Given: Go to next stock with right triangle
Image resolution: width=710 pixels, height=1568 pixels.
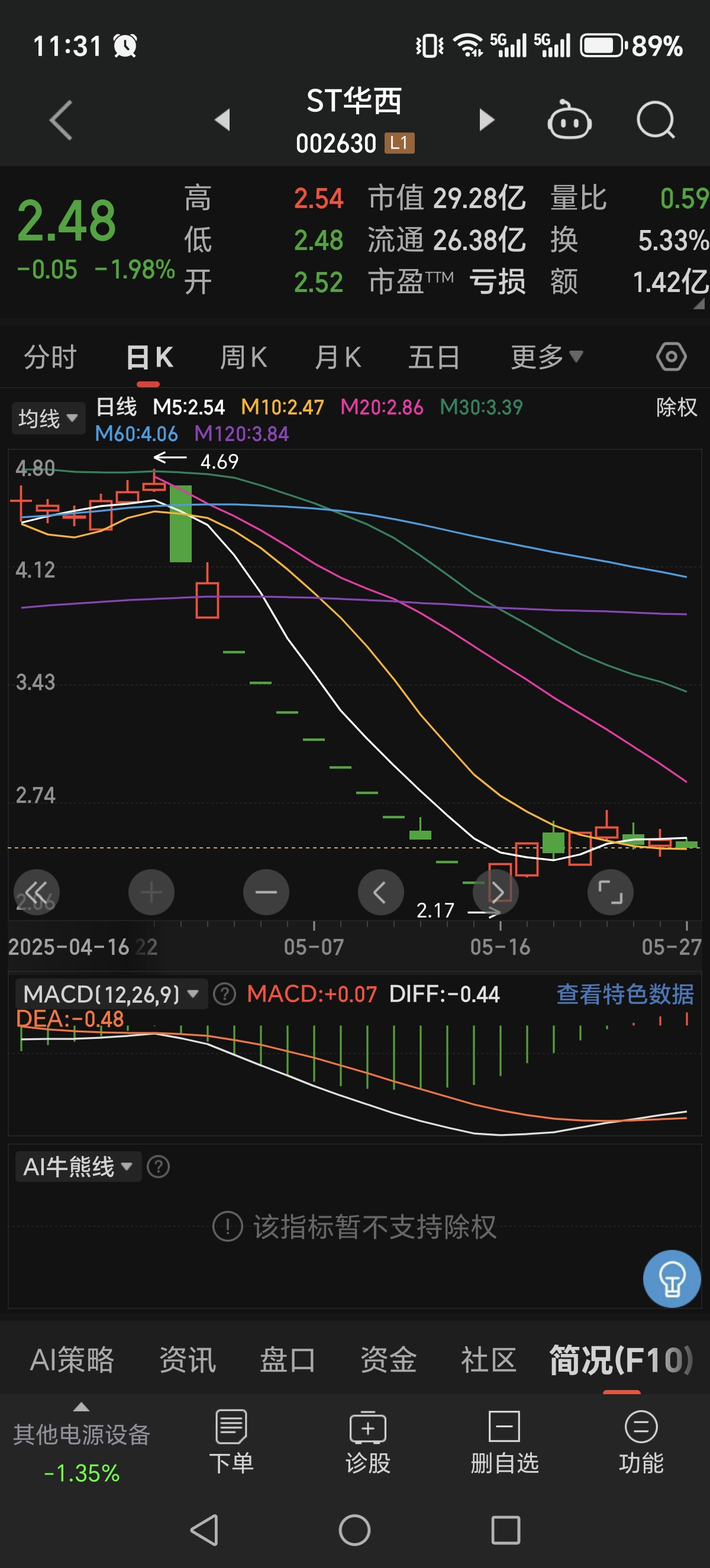Looking at the screenshot, I should (486, 119).
